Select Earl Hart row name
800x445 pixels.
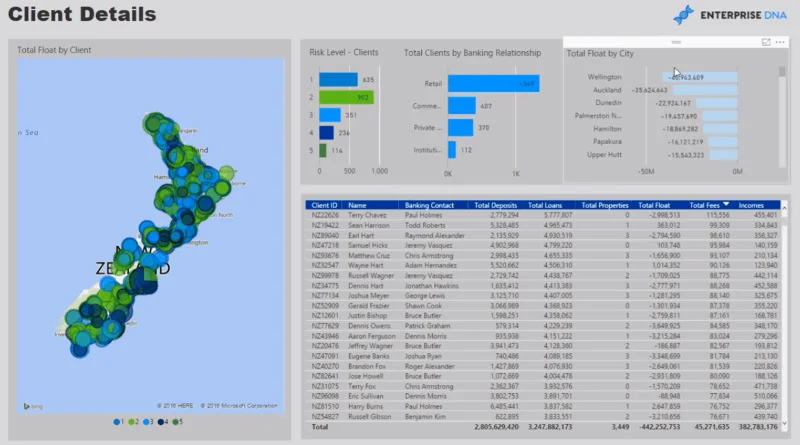tap(361, 235)
